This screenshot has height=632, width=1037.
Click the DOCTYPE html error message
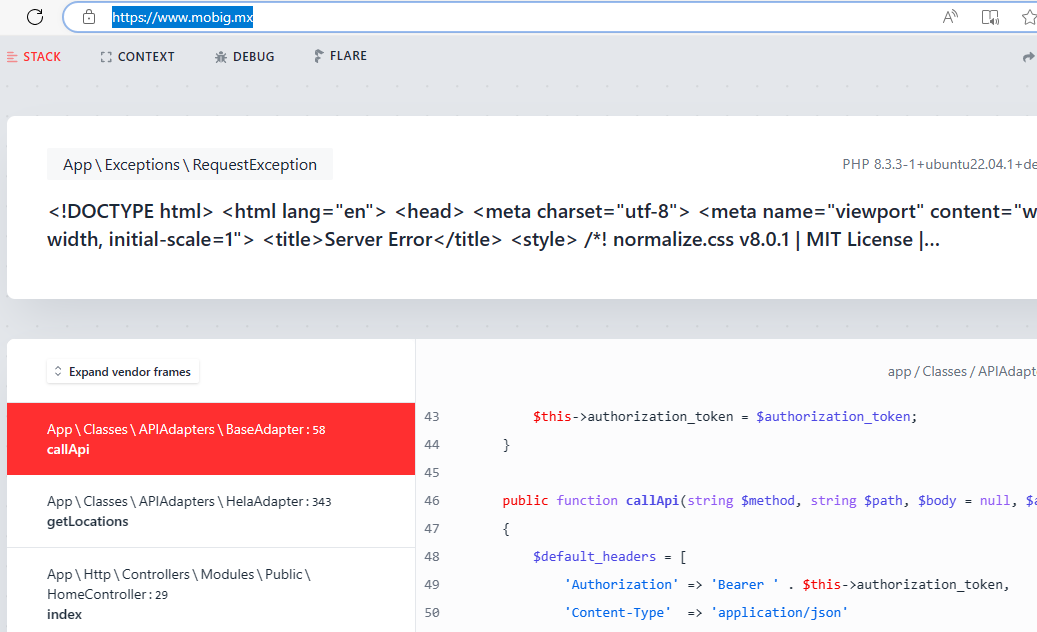[542, 225]
